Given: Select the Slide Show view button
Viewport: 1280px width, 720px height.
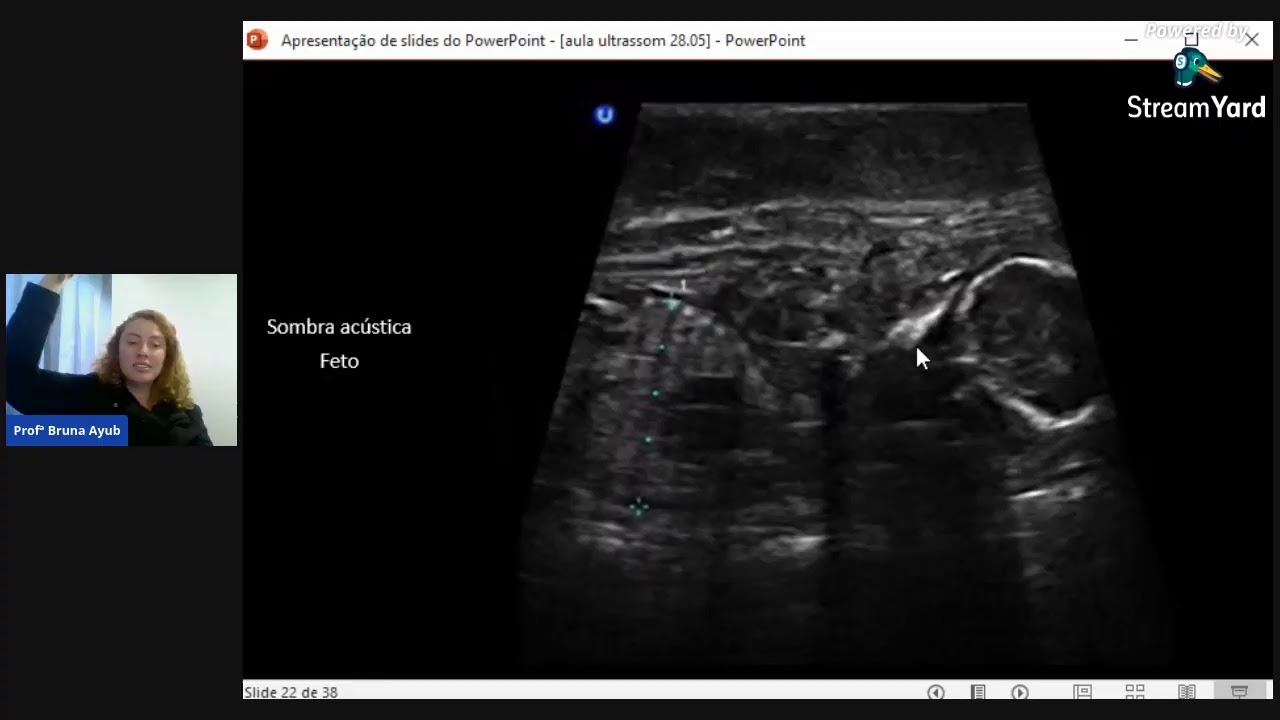Looking at the screenshot, I should pos(1239,692).
